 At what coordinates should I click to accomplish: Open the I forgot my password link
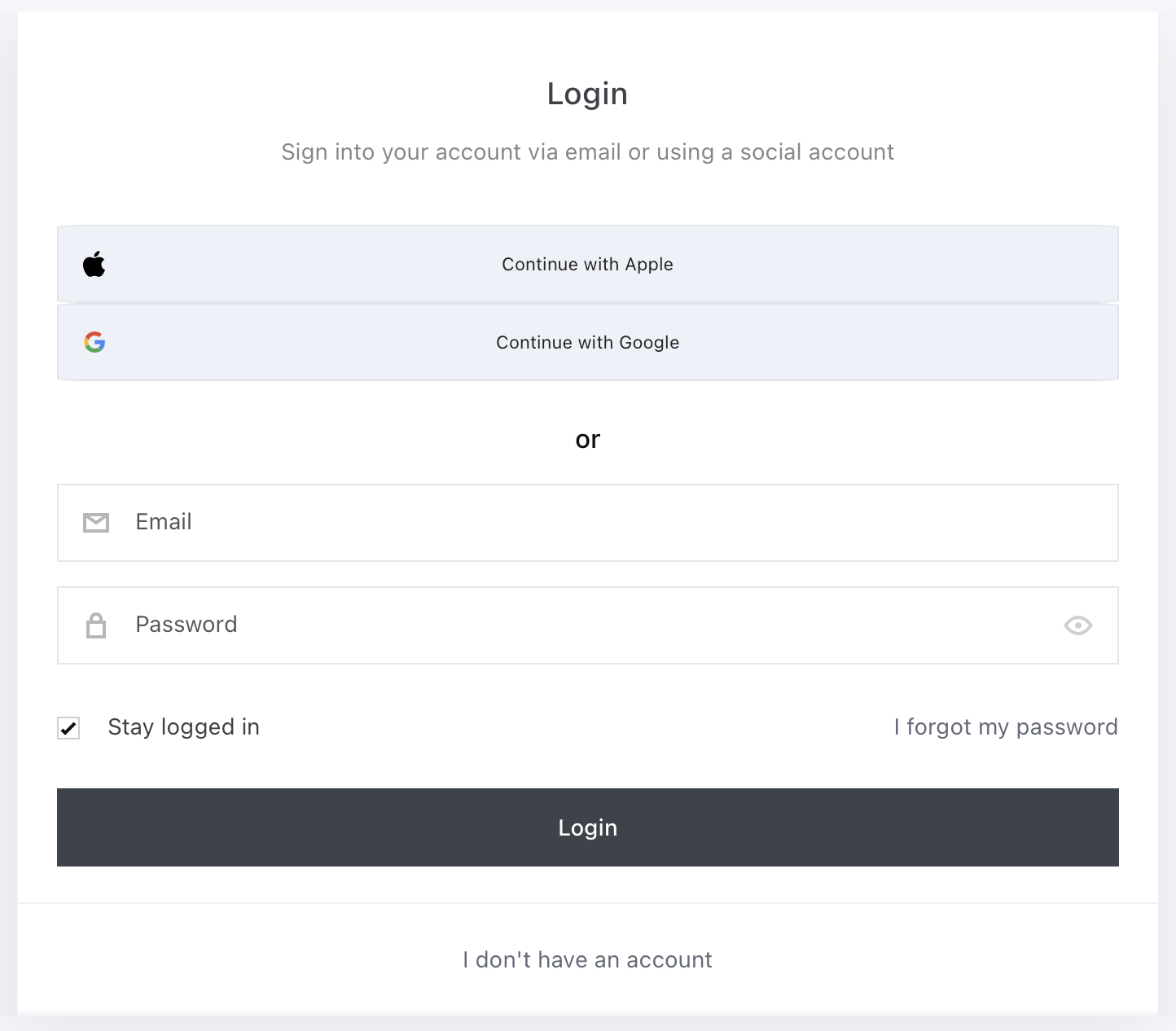click(x=1006, y=726)
